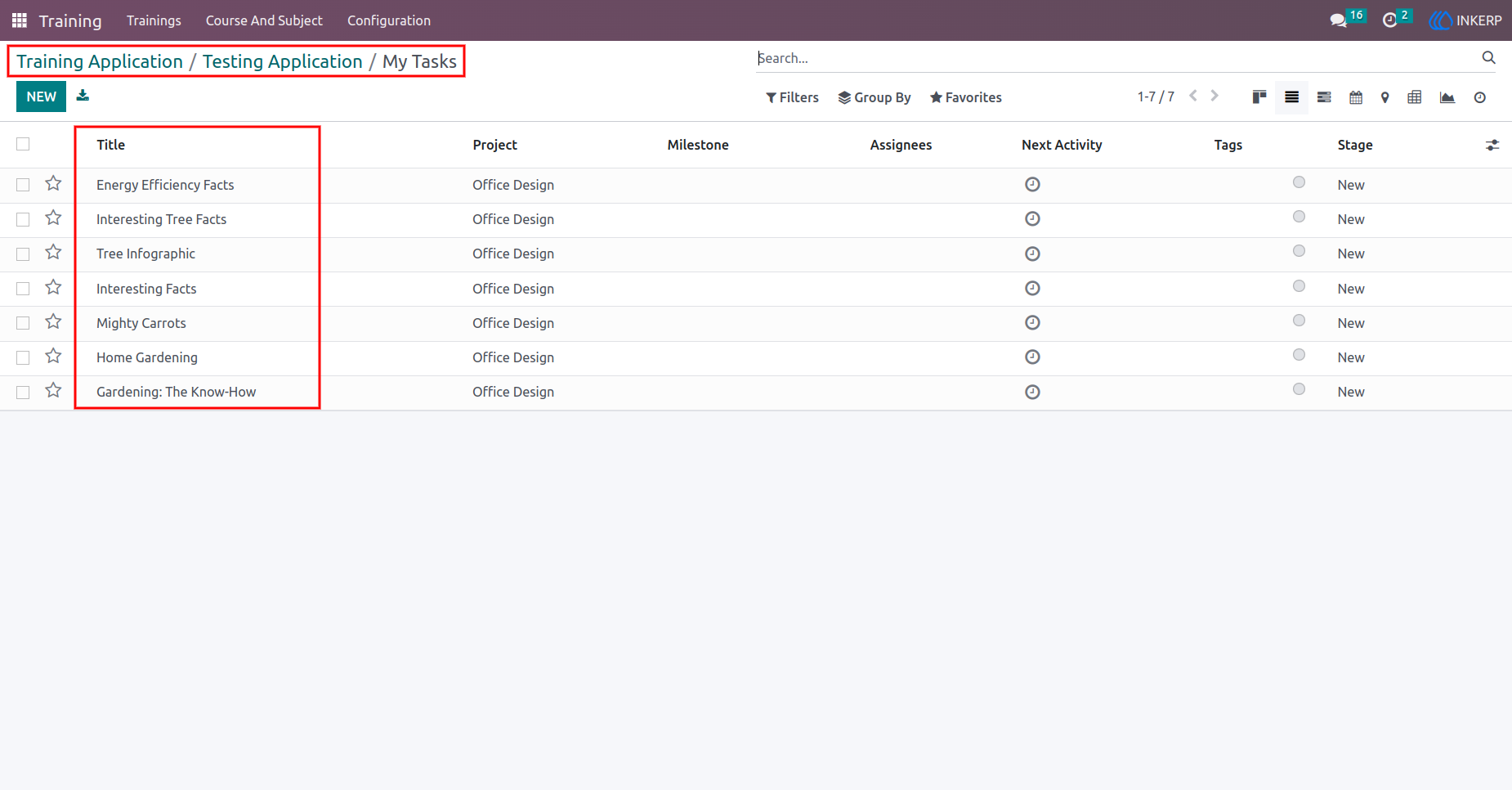Go to next page of records
The width and height of the screenshot is (1512, 790).
pos(1215,96)
